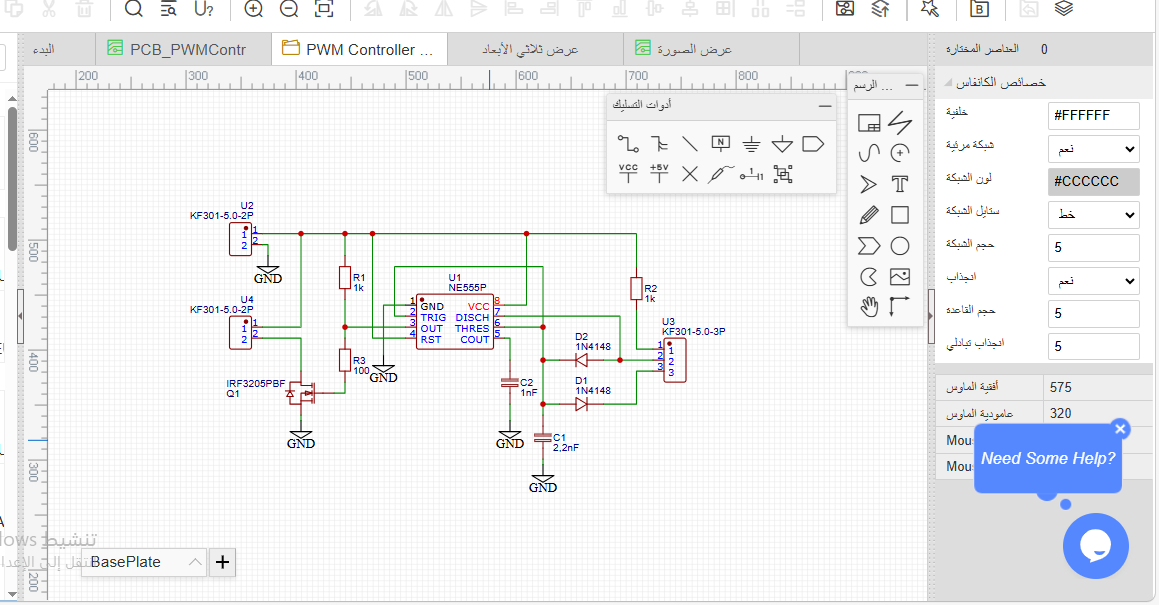The image size is (1159, 605).
Task: Select the Rectangle drawing tool
Action: pyautogui.click(x=900, y=214)
